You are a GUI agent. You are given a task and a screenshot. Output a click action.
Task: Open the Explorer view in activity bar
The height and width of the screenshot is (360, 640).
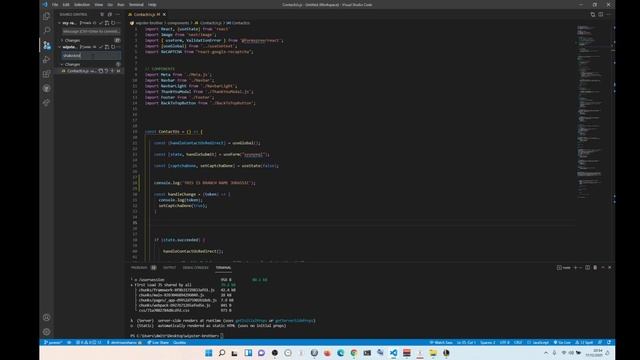[x=47, y=16]
